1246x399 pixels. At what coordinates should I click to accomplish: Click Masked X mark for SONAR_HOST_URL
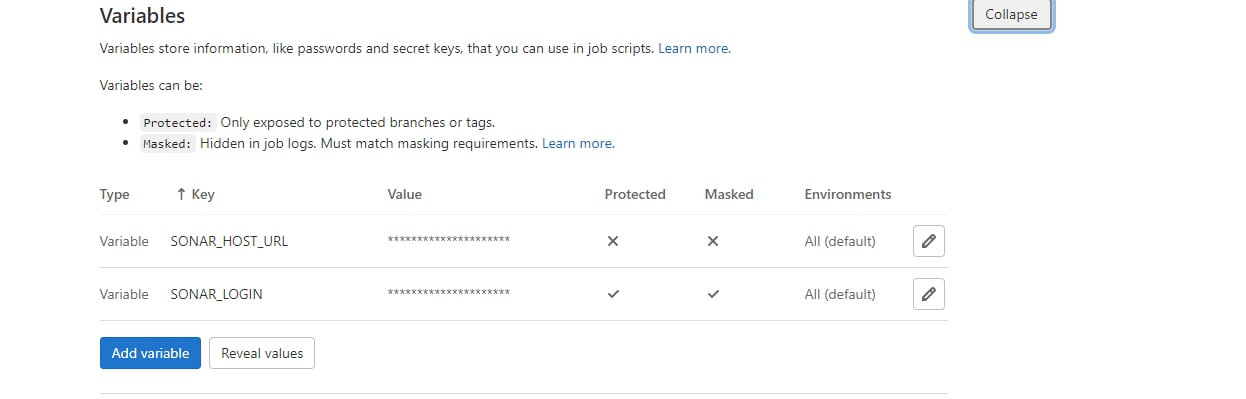pyautogui.click(x=713, y=241)
